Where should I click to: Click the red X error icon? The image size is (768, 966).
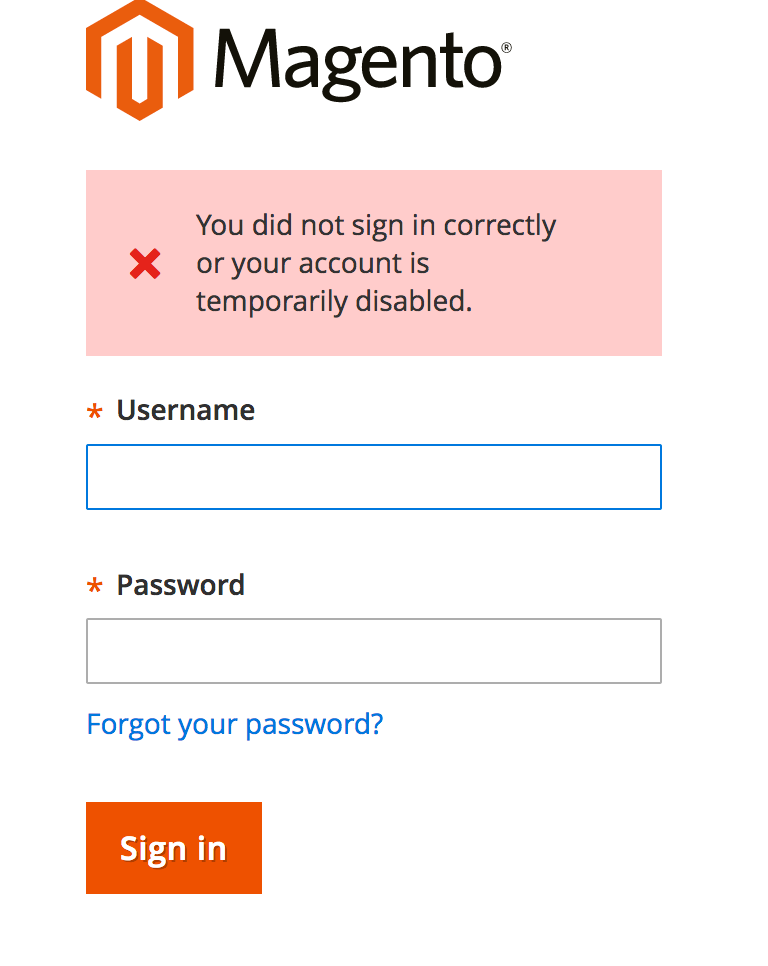145,264
